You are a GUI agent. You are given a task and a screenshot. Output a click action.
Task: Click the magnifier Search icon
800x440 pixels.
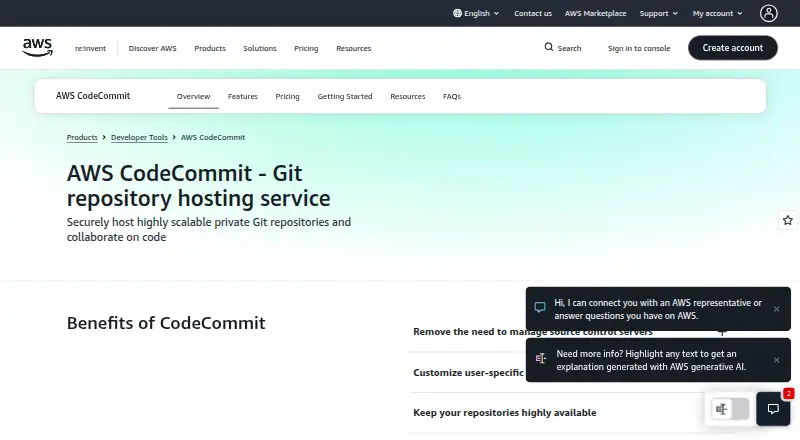(548, 47)
